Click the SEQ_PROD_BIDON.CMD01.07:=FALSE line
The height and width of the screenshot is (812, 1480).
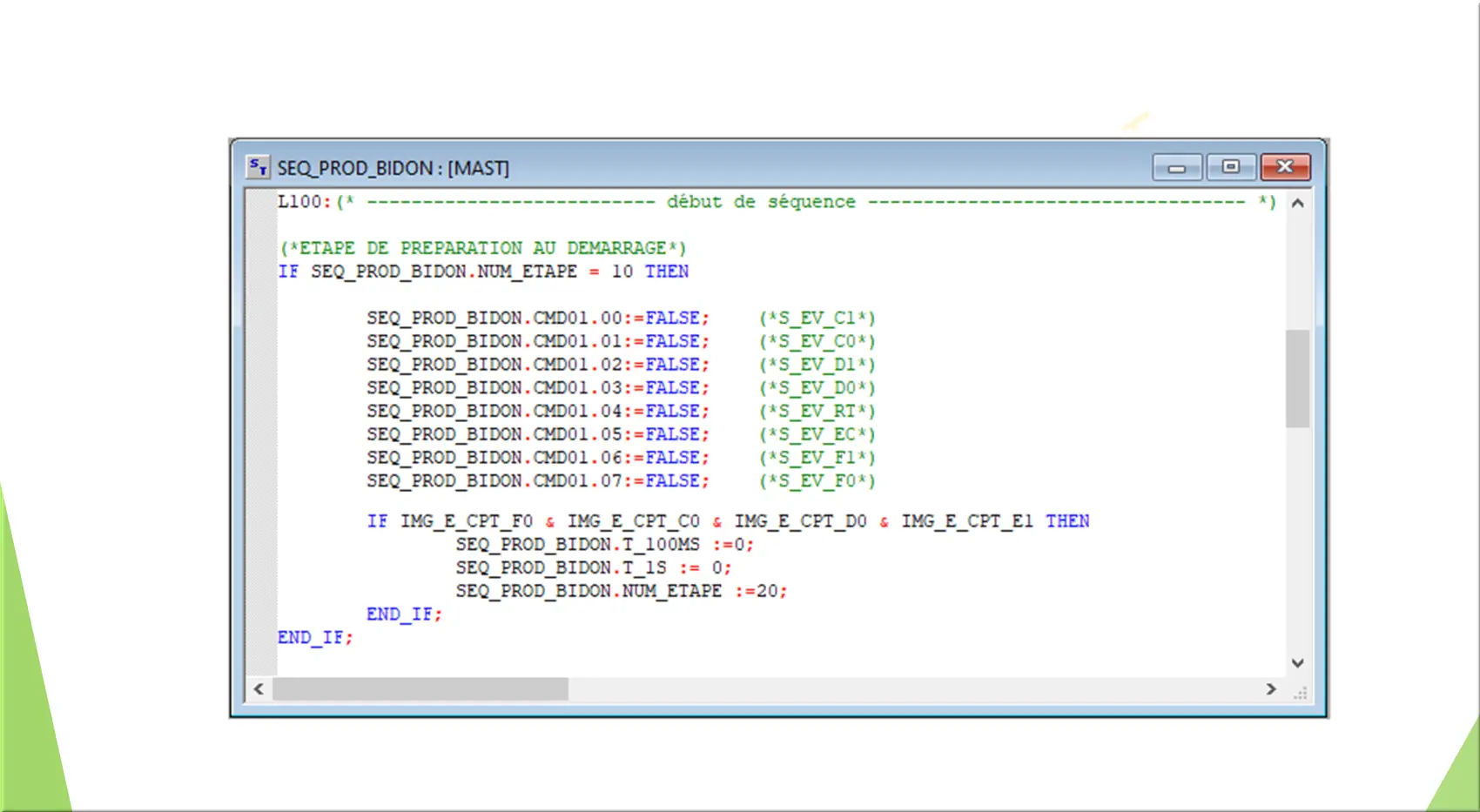click(538, 480)
